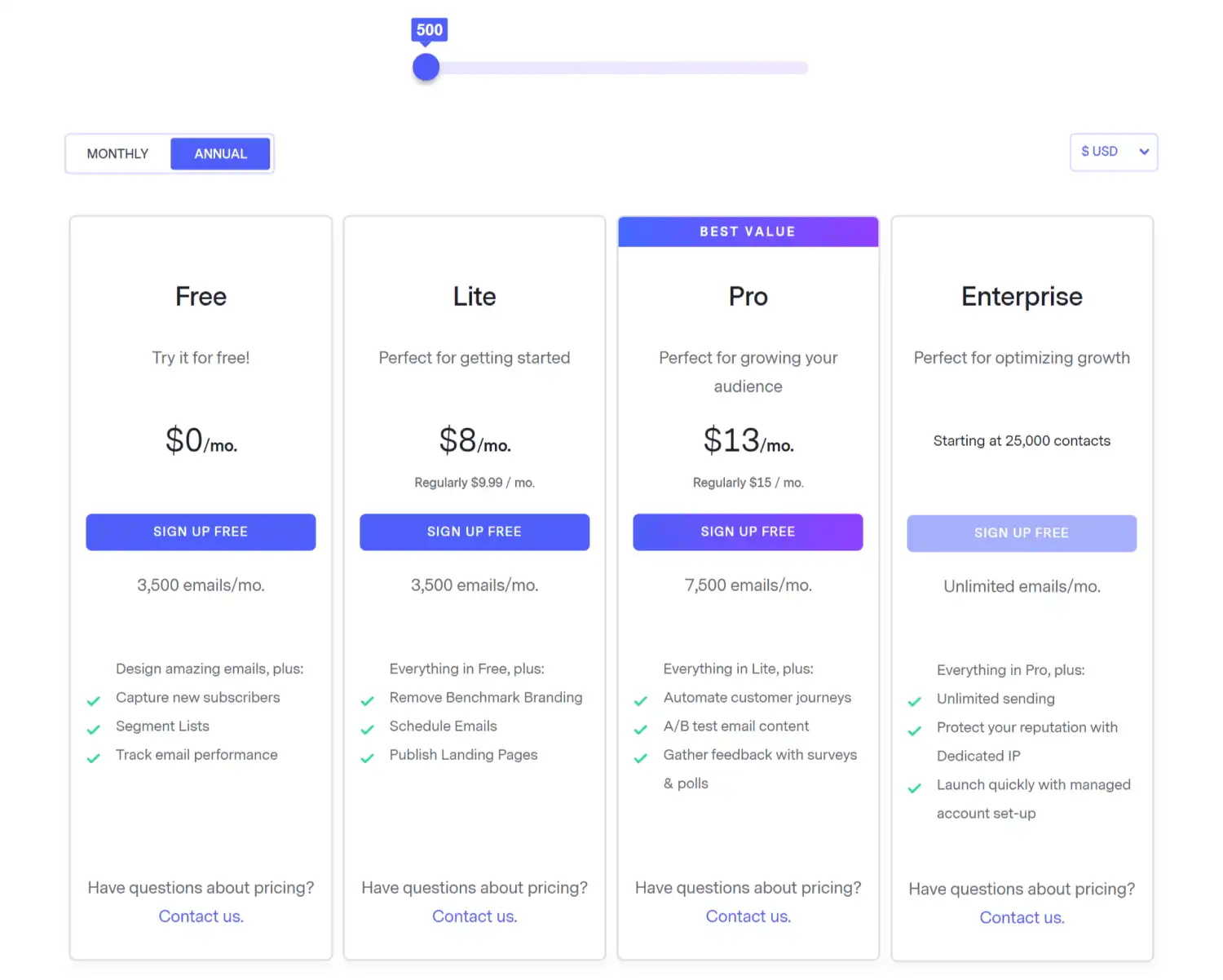Screen dimensions: 1223x980
Task: Click checkmark beside Unlimited sending
Action: (915, 702)
